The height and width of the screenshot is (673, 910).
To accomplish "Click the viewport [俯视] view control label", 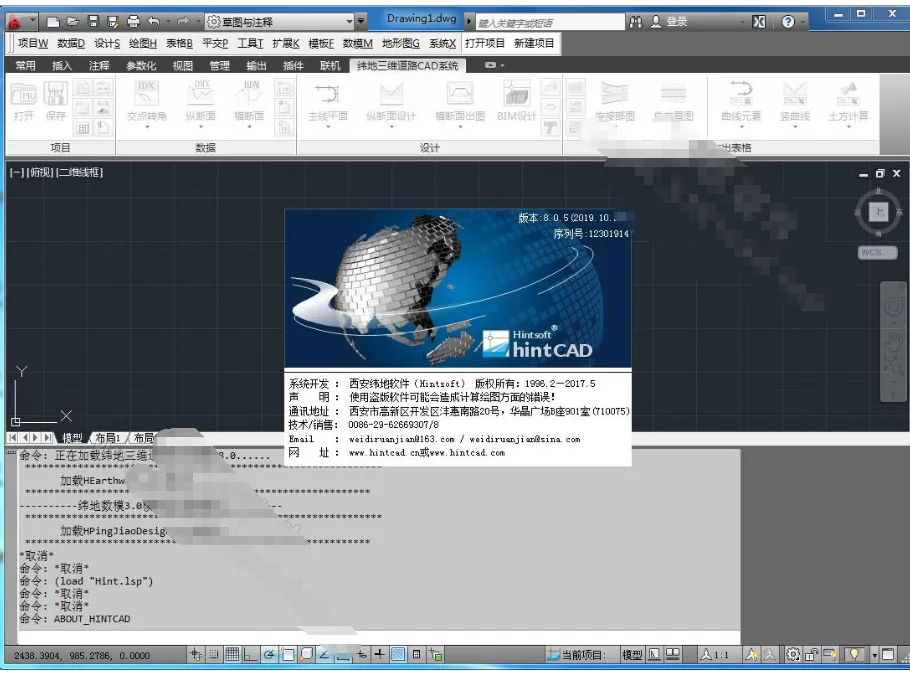I will tap(40, 172).
